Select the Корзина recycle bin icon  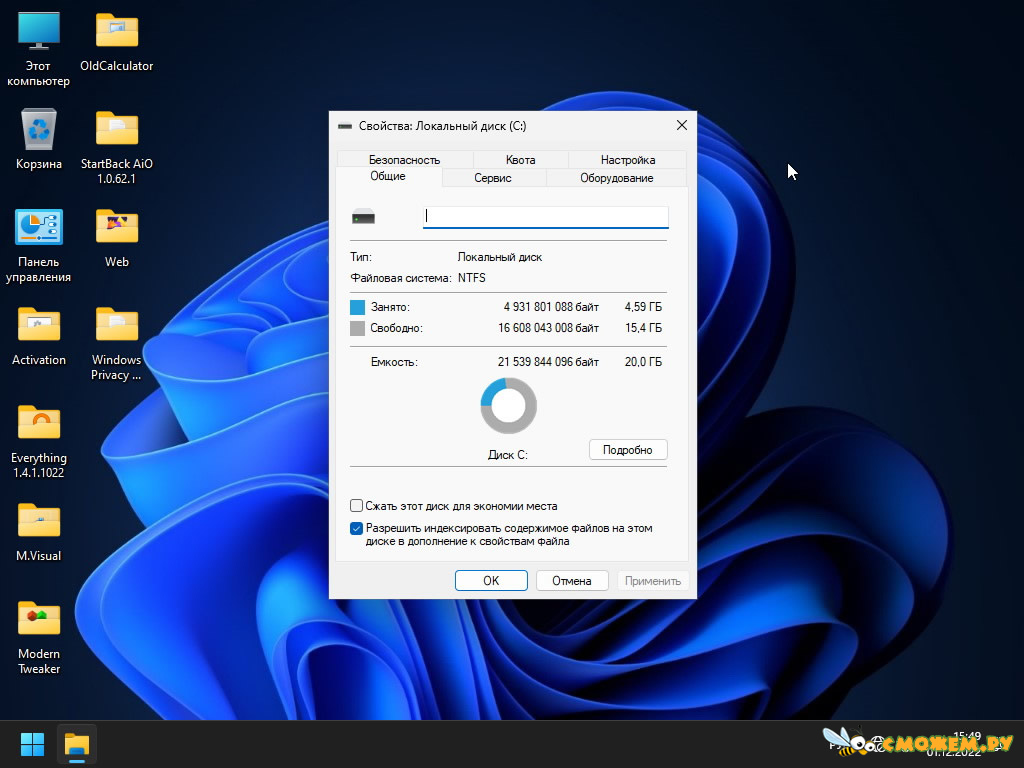click(x=39, y=139)
